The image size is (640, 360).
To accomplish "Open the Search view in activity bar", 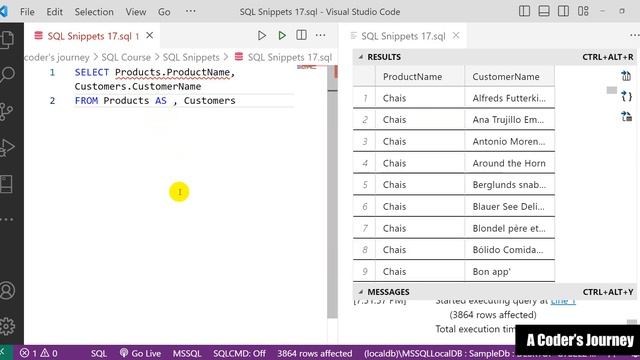I will (x=7, y=75).
